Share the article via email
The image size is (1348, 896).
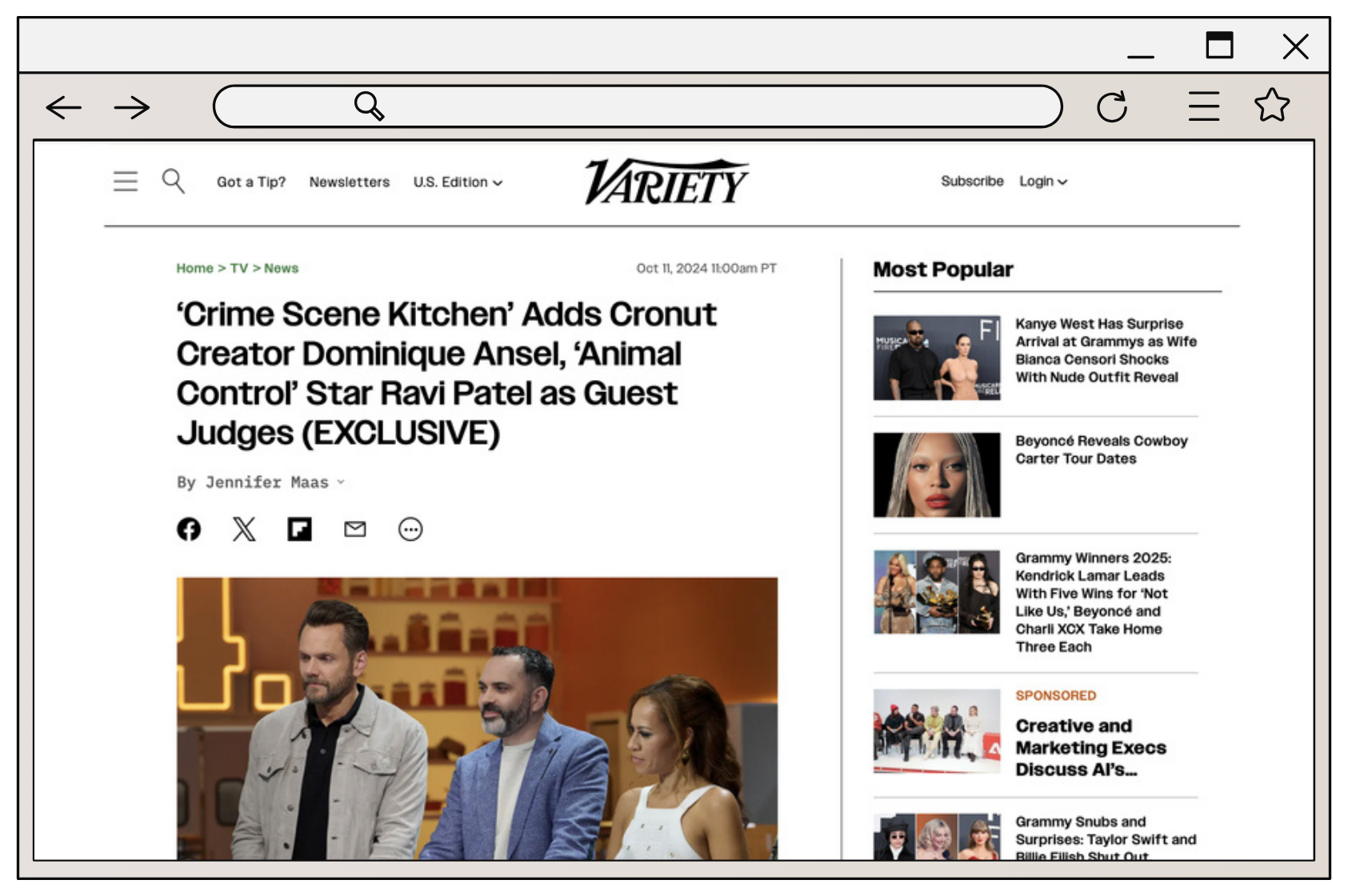coord(355,529)
